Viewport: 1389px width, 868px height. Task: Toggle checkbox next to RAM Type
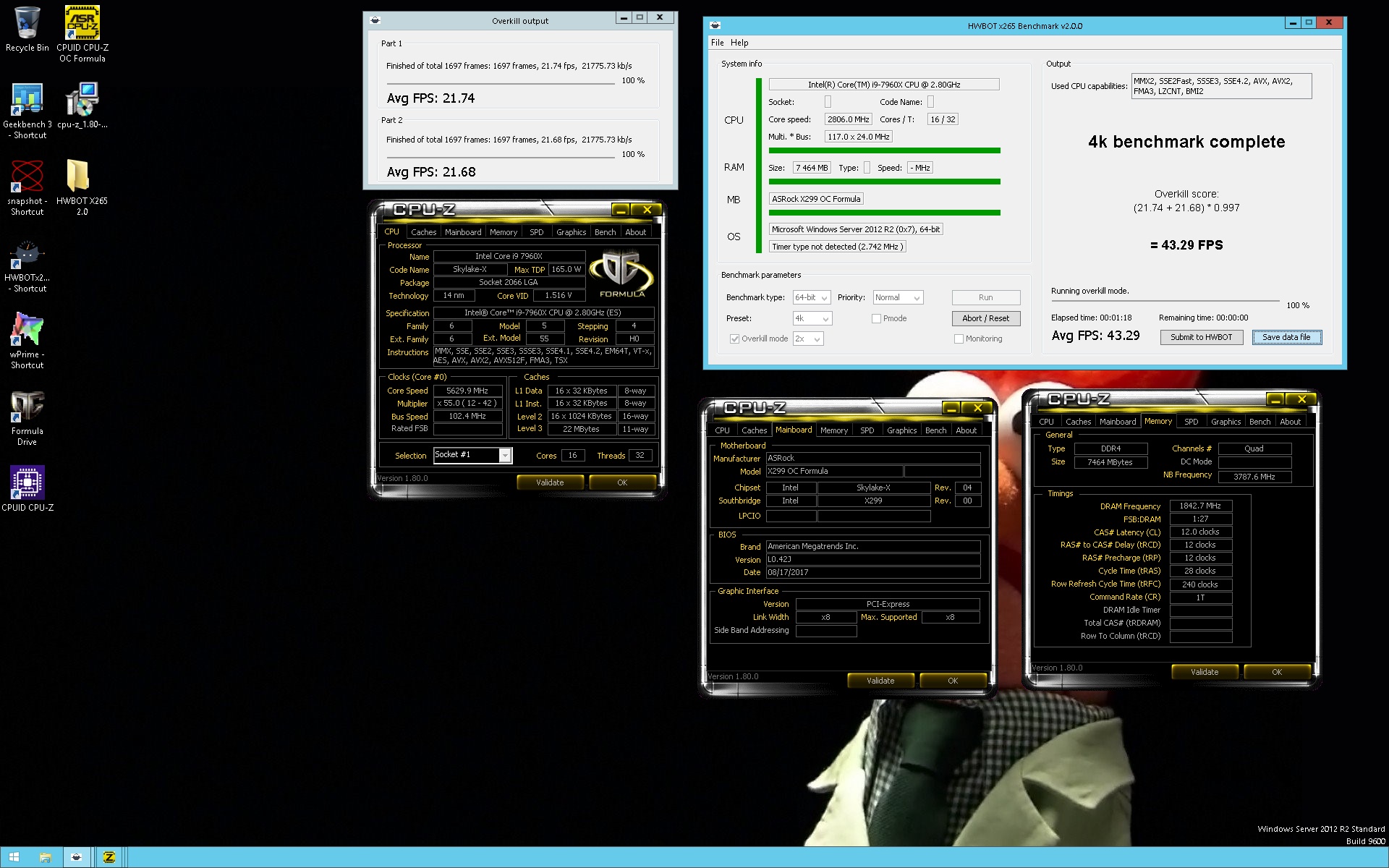point(867,168)
